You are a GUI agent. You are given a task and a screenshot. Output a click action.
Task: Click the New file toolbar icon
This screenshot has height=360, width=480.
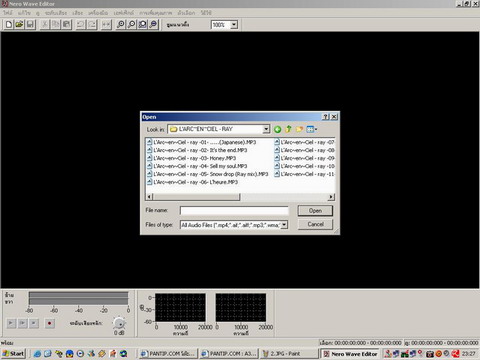9,24
